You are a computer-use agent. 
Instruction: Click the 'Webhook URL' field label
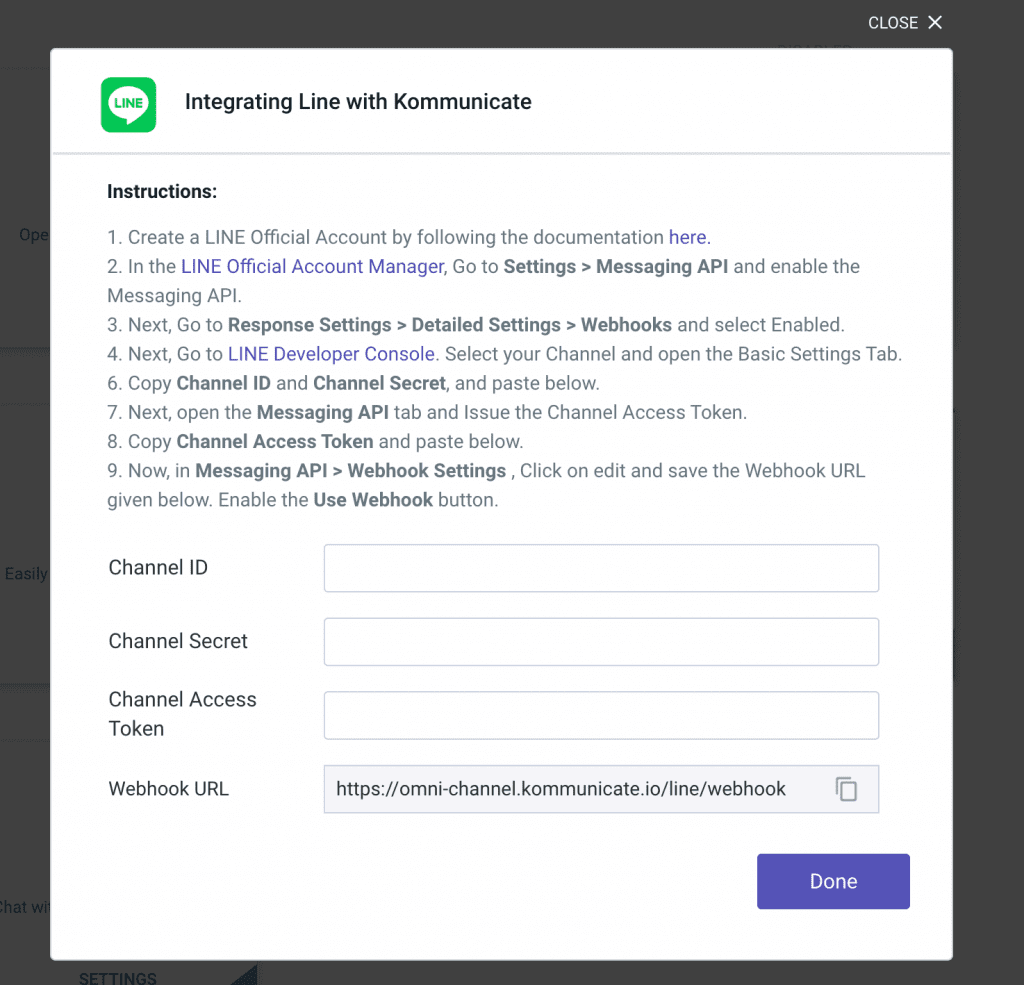168,789
